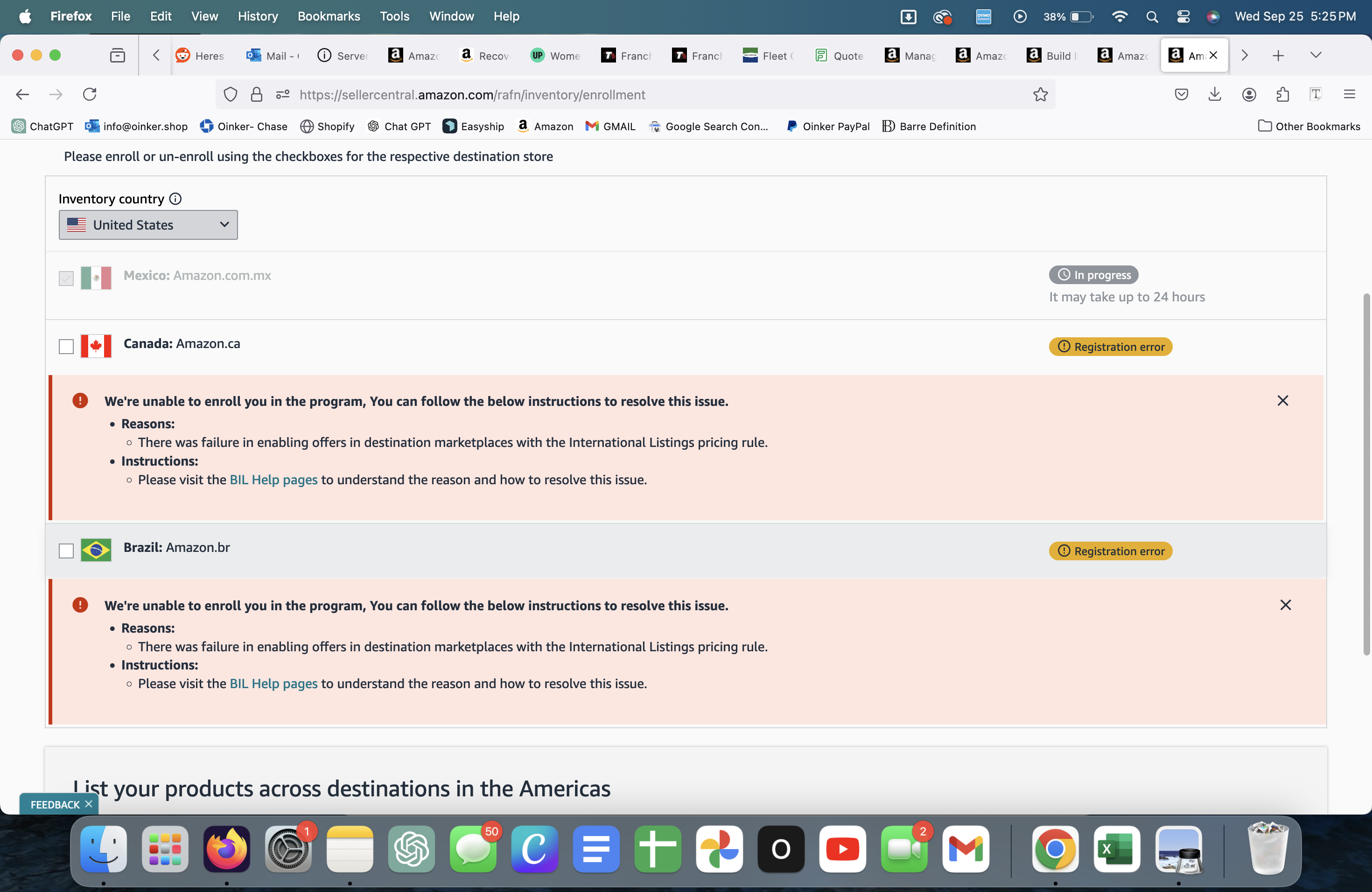Open the Firefox account icon
This screenshot has height=892, width=1372.
(1249, 95)
